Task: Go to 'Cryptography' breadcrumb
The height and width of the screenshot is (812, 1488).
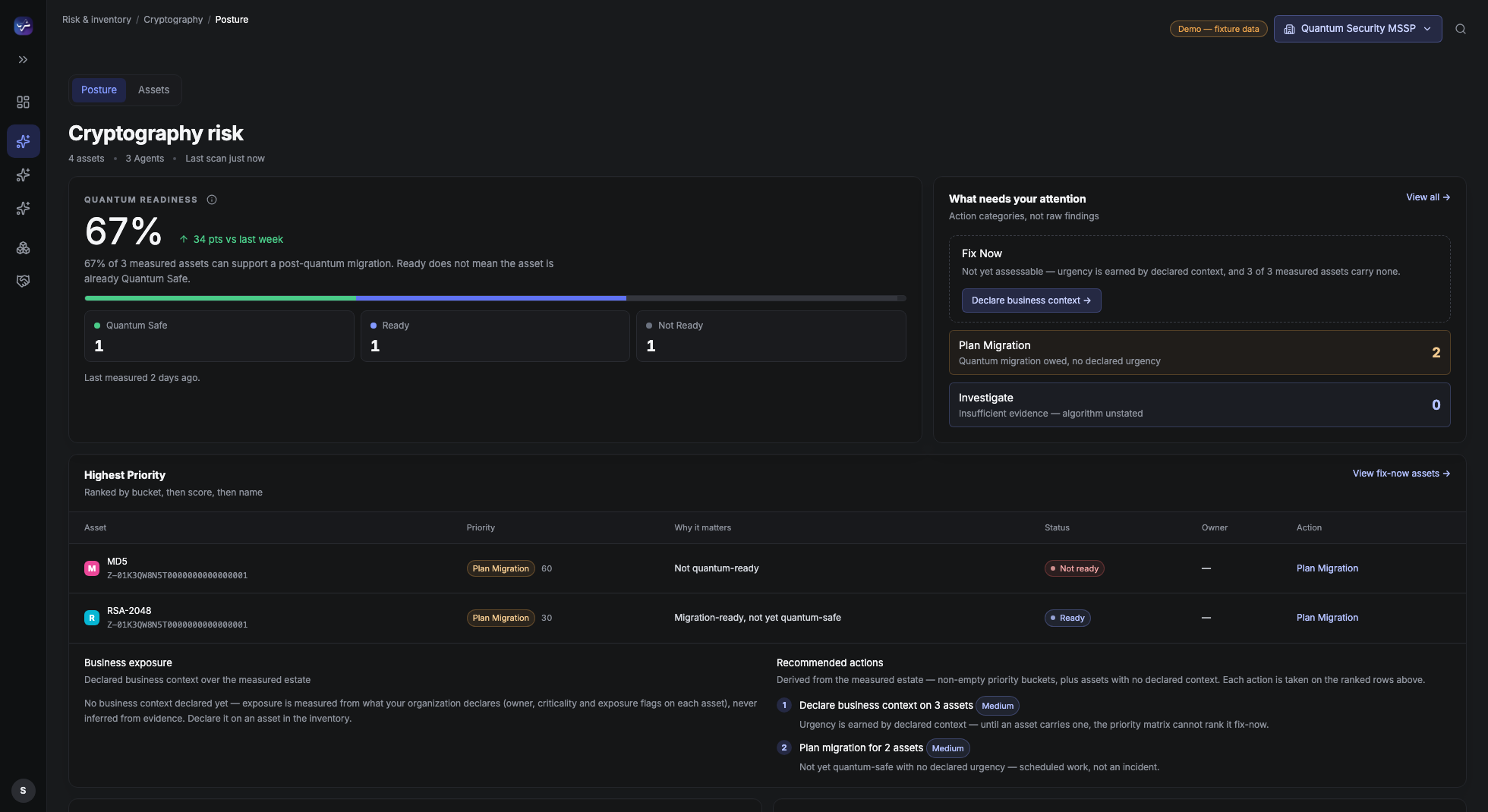Action: click(173, 20)
